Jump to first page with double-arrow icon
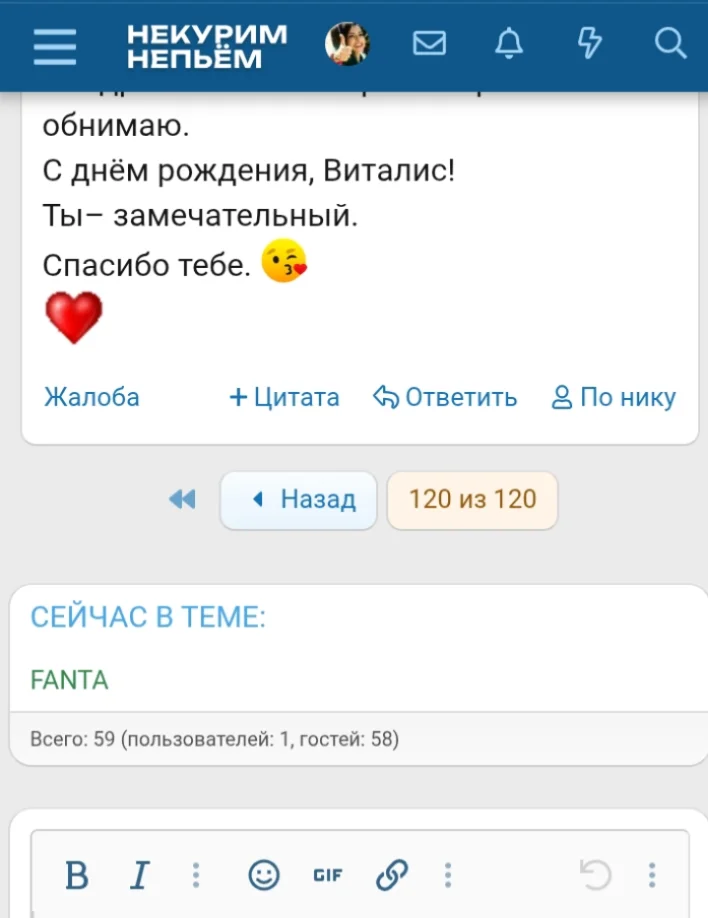Image resolution: width=708 pixels, height=918 pixels. [182, 500]
